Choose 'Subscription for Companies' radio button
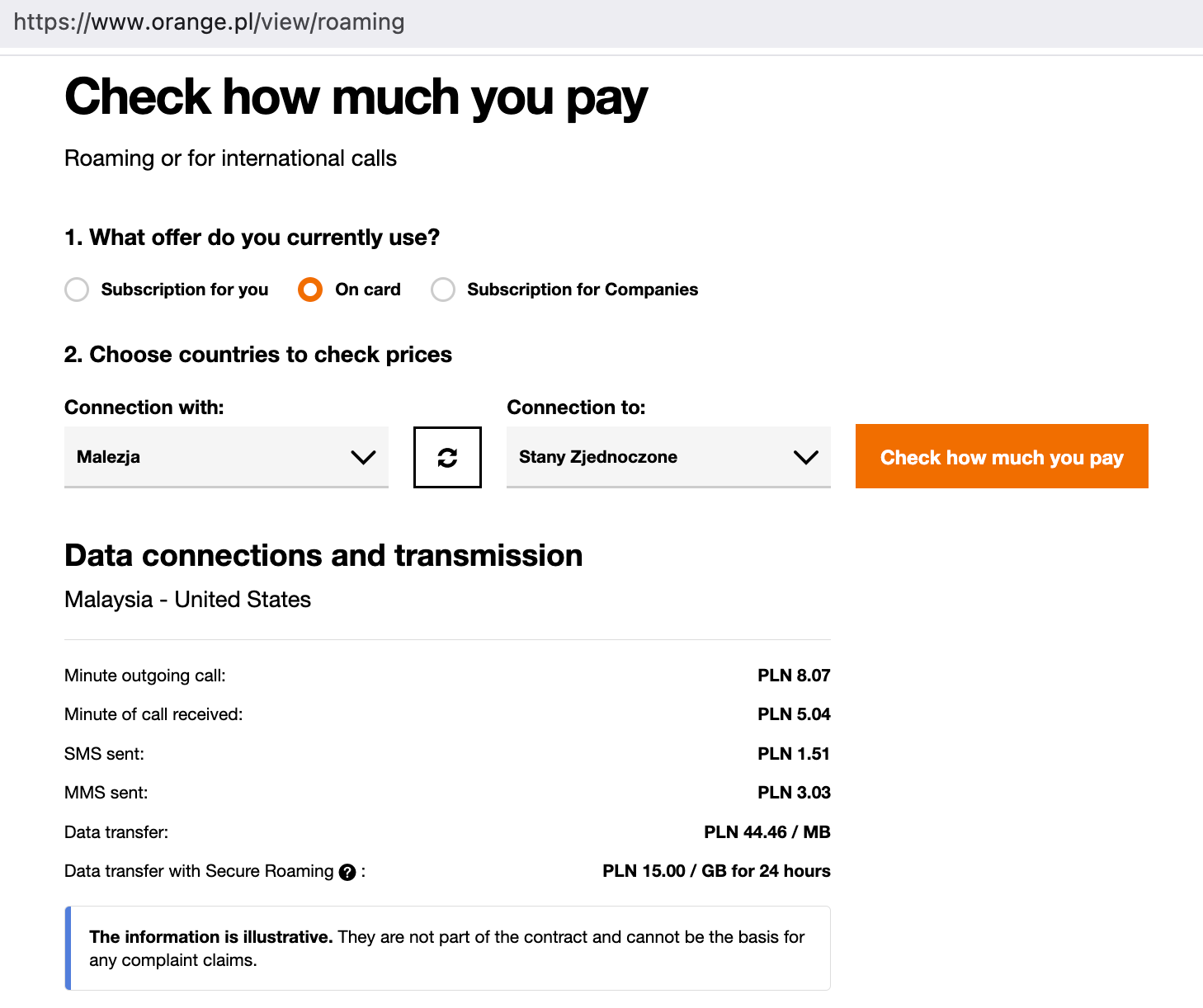Screen dimensions: 1203x1008 [443, 290]
